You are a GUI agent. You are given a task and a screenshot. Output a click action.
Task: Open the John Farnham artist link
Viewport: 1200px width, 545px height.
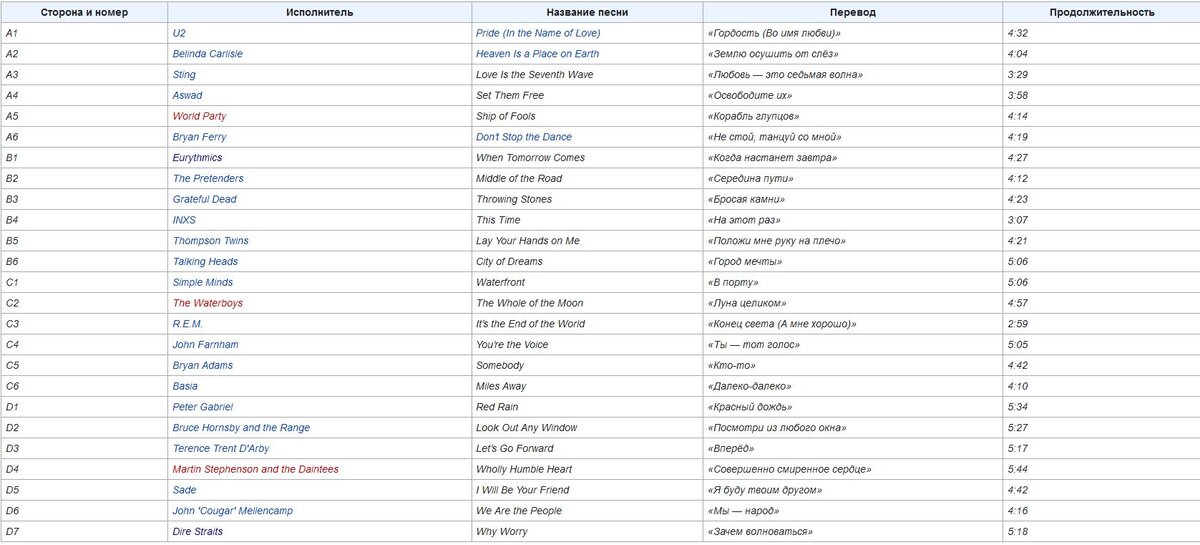point(206,344)
